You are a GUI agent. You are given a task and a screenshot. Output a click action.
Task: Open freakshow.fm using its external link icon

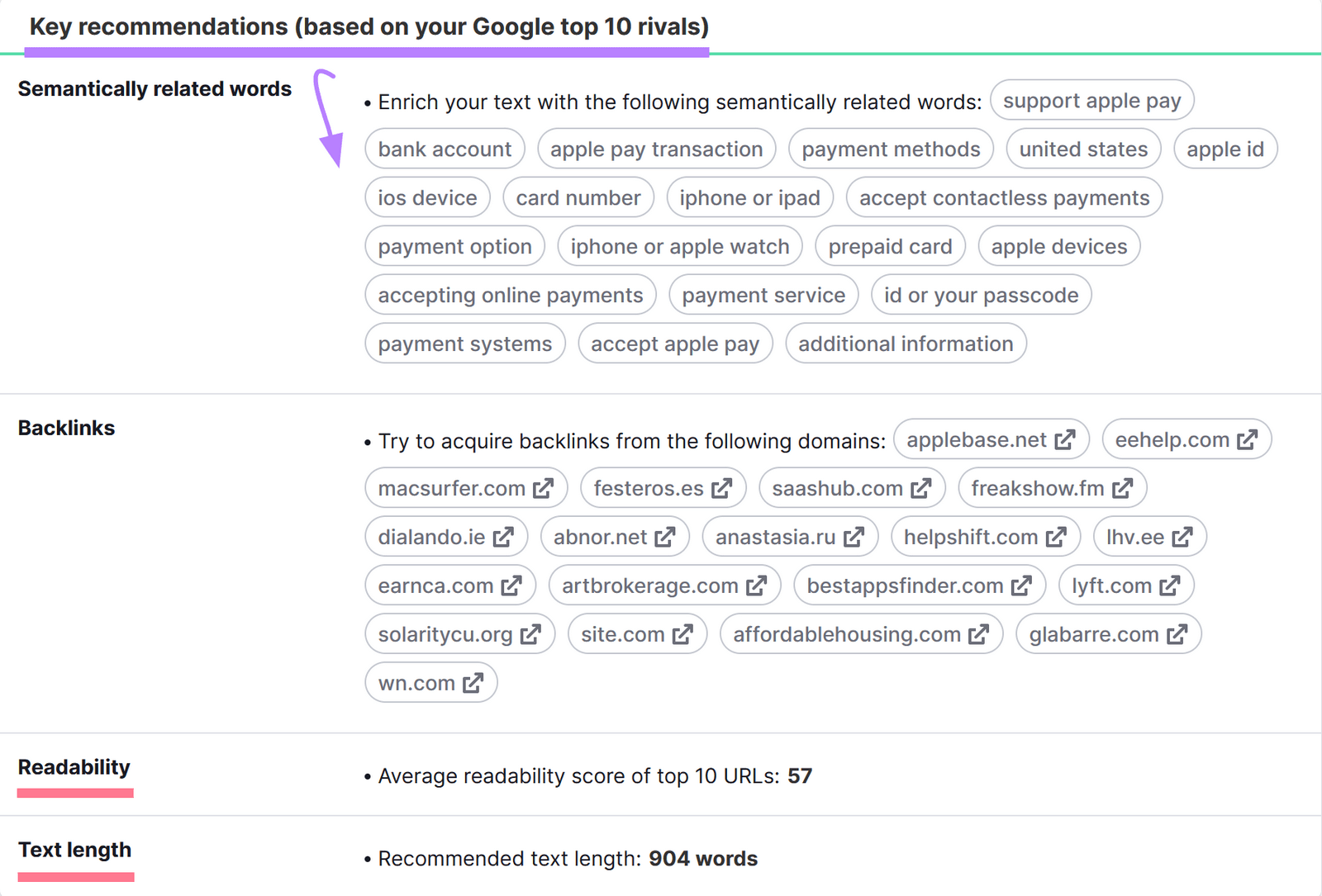coord(1123,488)
